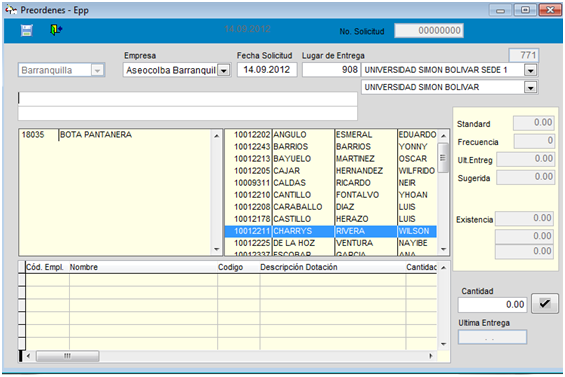565x377 pixels.
Task: Click the Sugerida value field
Action: 525,177
